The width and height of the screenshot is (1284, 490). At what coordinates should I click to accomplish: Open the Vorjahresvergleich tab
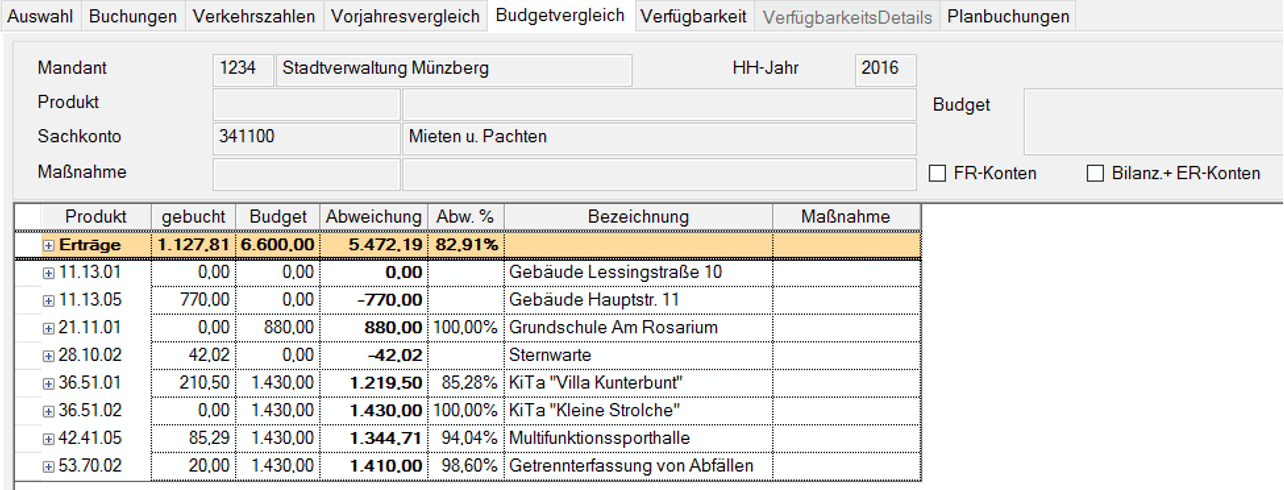405,17
